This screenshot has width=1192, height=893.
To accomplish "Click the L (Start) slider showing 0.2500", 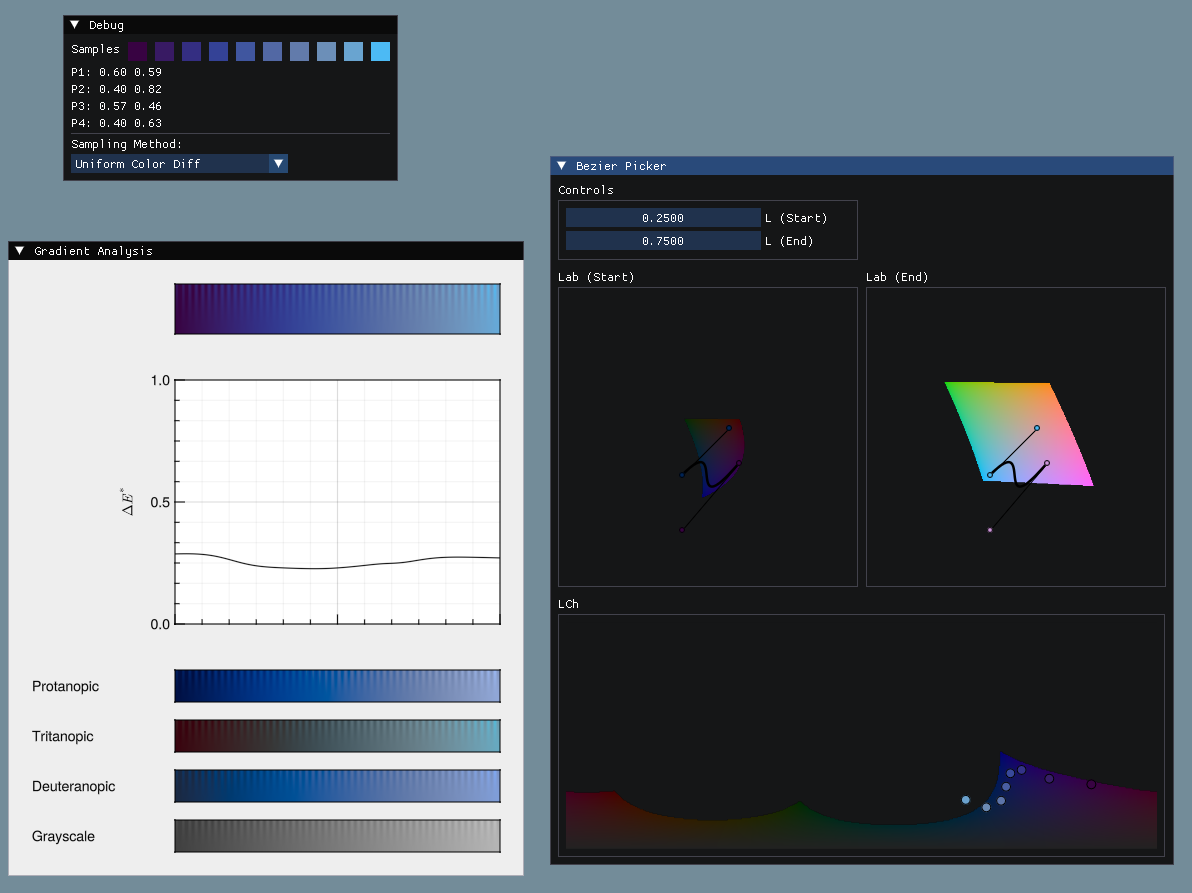I will (663, 218).
